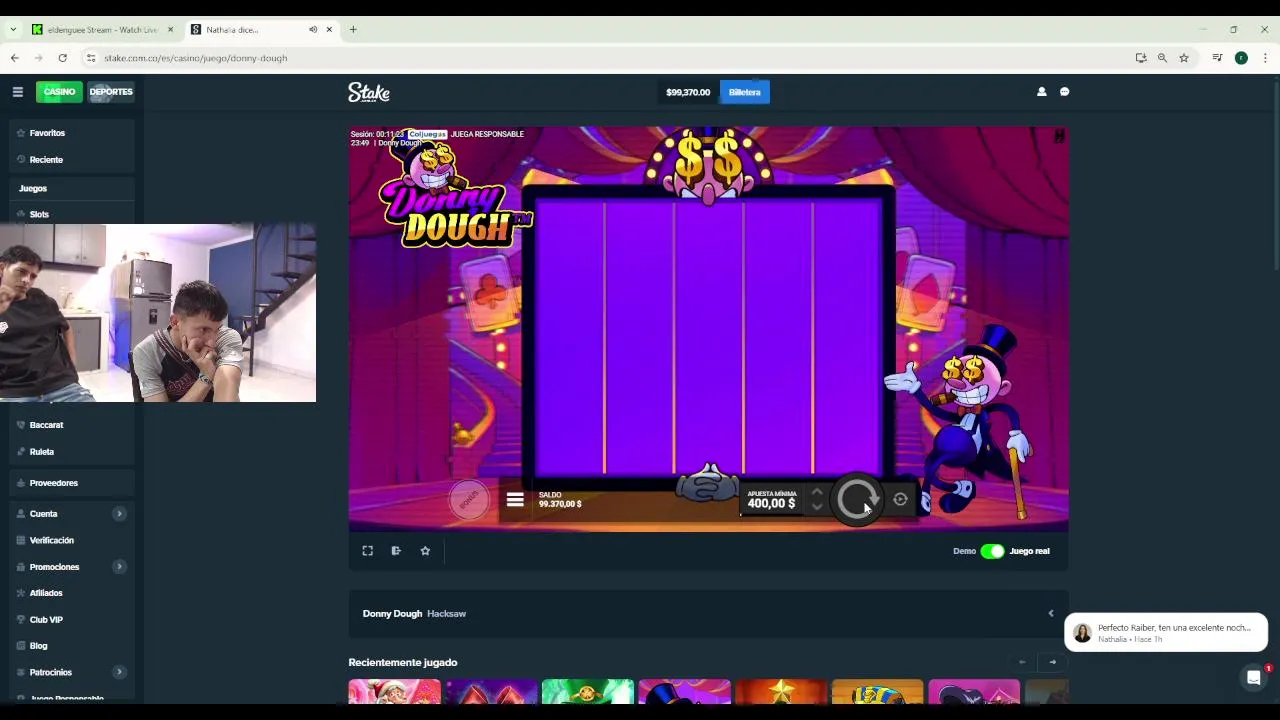Open the Nathalia chat notification message
This screenshot has width=1280, height=720.
click(1166, 633)
